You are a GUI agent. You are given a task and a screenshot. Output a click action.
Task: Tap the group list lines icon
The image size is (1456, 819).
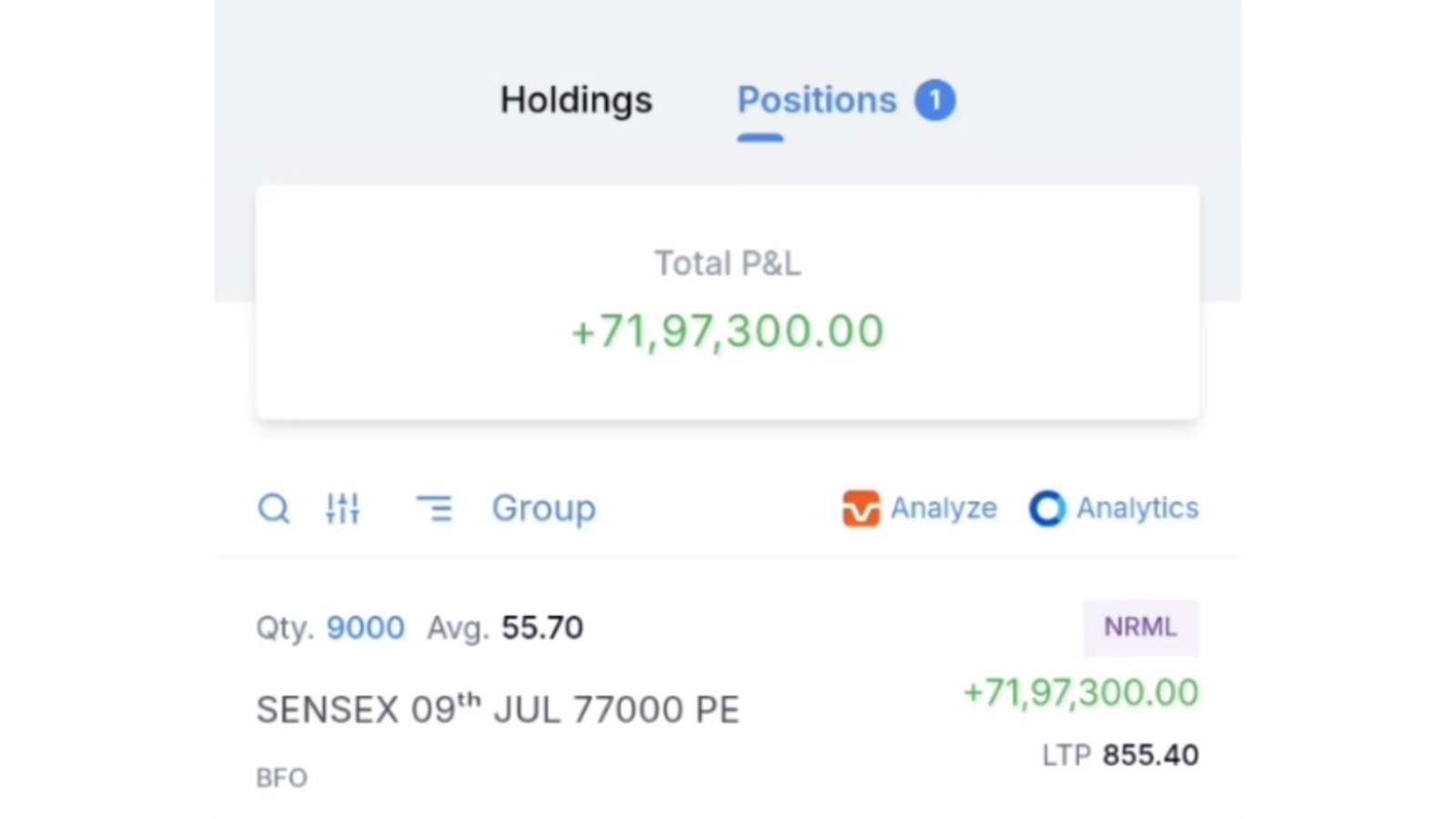click(434, 509)
